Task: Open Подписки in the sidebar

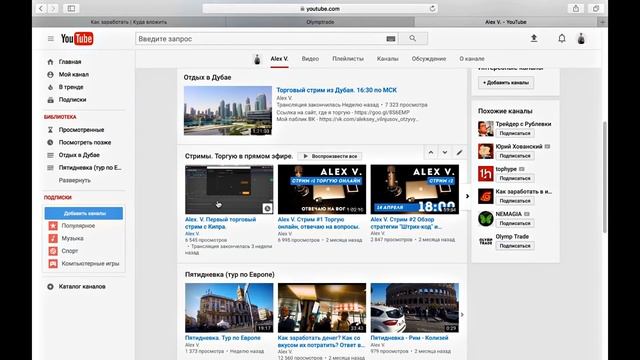Action: pos(72,100)
